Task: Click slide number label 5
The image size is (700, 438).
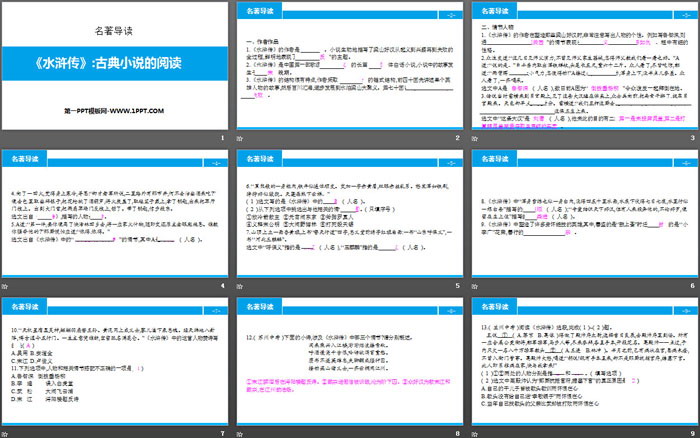Action: (458, 286)
